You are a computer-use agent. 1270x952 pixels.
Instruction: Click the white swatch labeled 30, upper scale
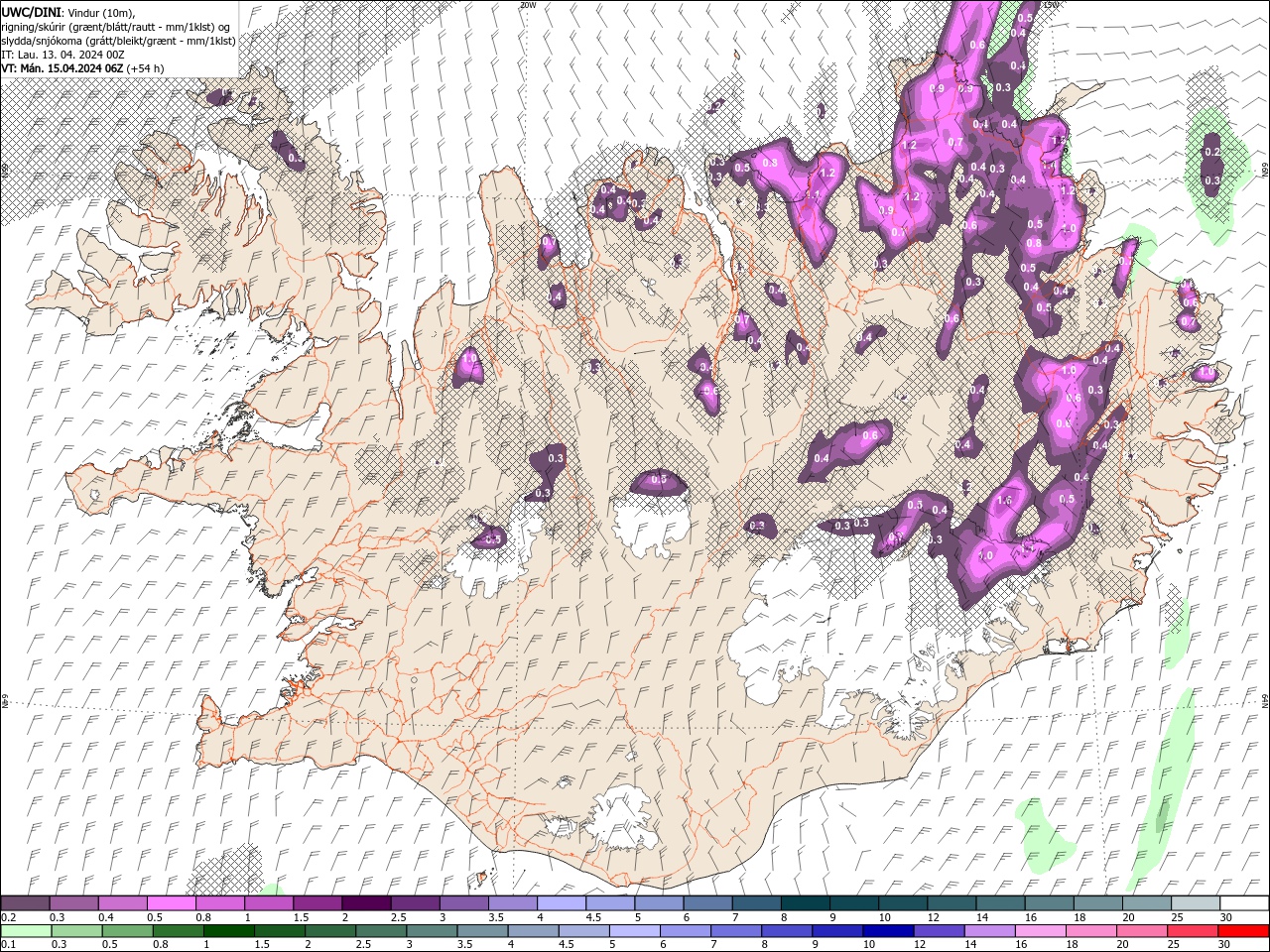(1243, 903)
